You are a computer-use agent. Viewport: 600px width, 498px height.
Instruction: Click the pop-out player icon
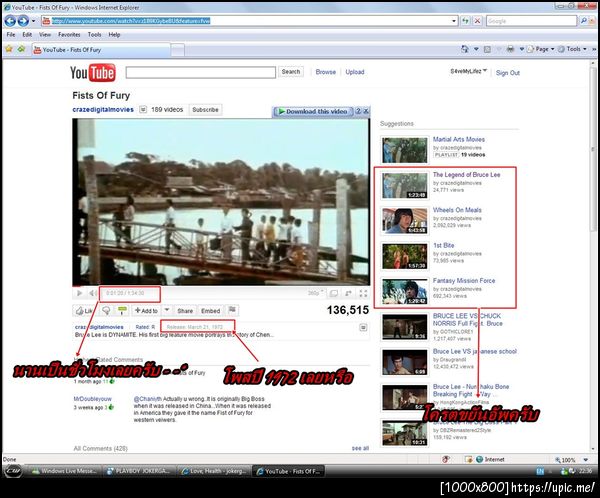[348, 294]
